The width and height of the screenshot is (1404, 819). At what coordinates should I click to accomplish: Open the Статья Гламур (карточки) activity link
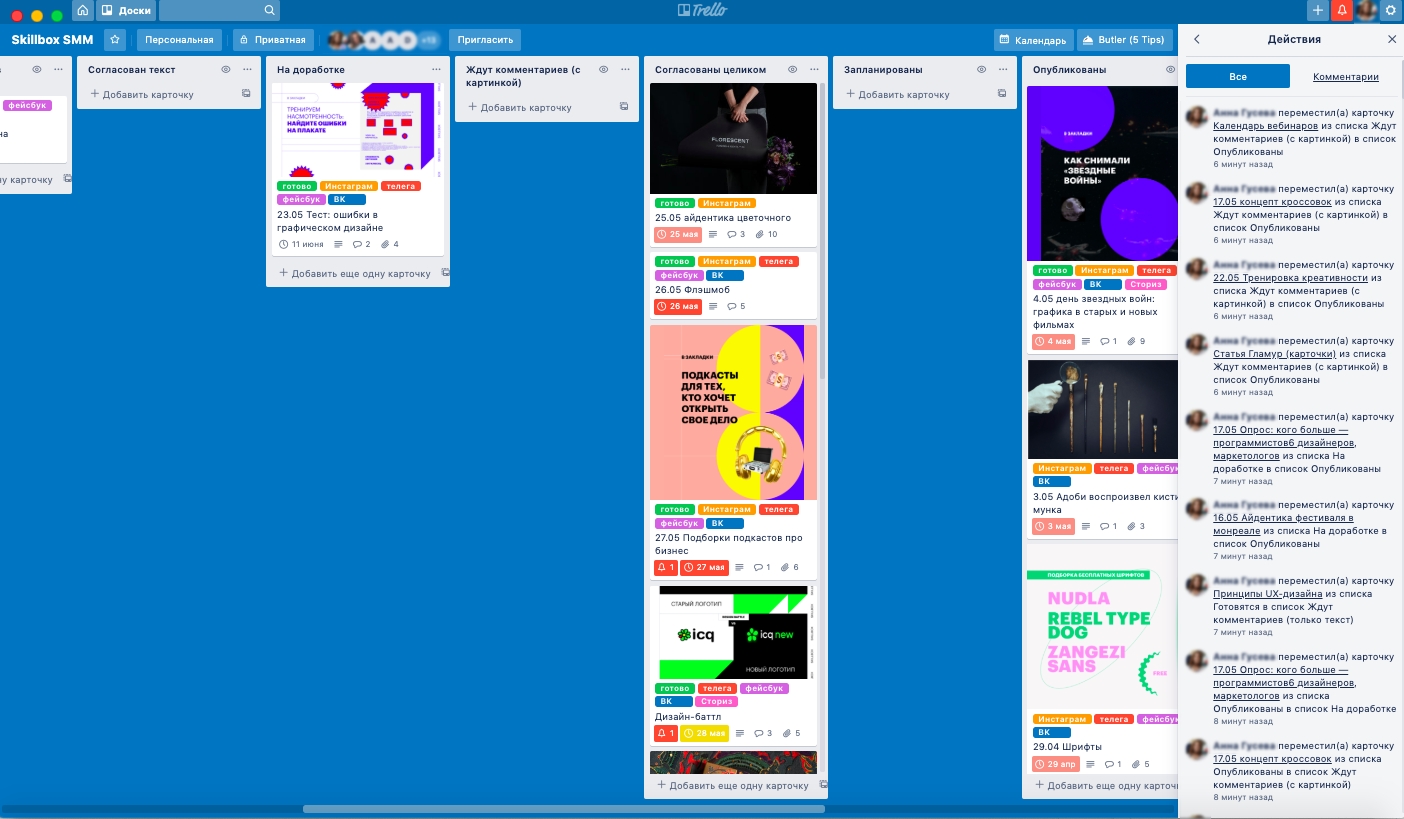tap(1275, 354)
